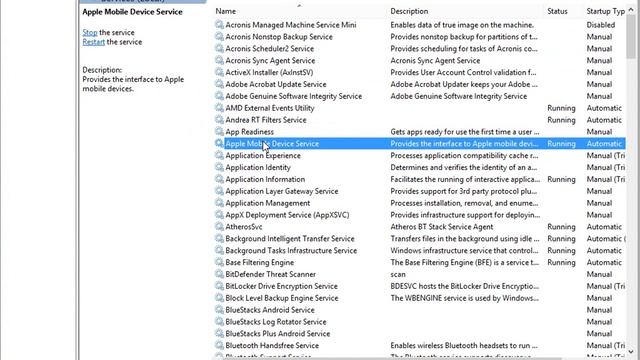Click 'Provides nonstop backup for partitions' description
Screen dimensions: 640x360
click(x=464, y=37)
